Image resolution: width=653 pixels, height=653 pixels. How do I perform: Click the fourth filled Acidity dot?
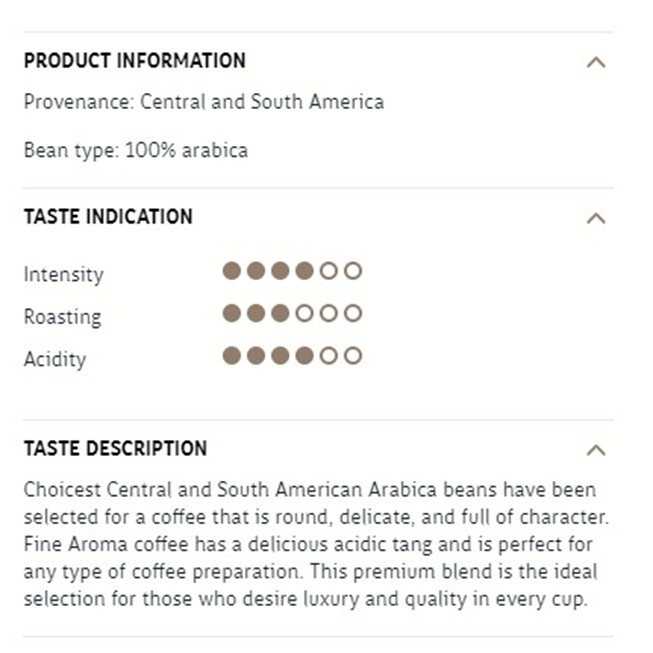pyautogui.click(x=304, y=356)
